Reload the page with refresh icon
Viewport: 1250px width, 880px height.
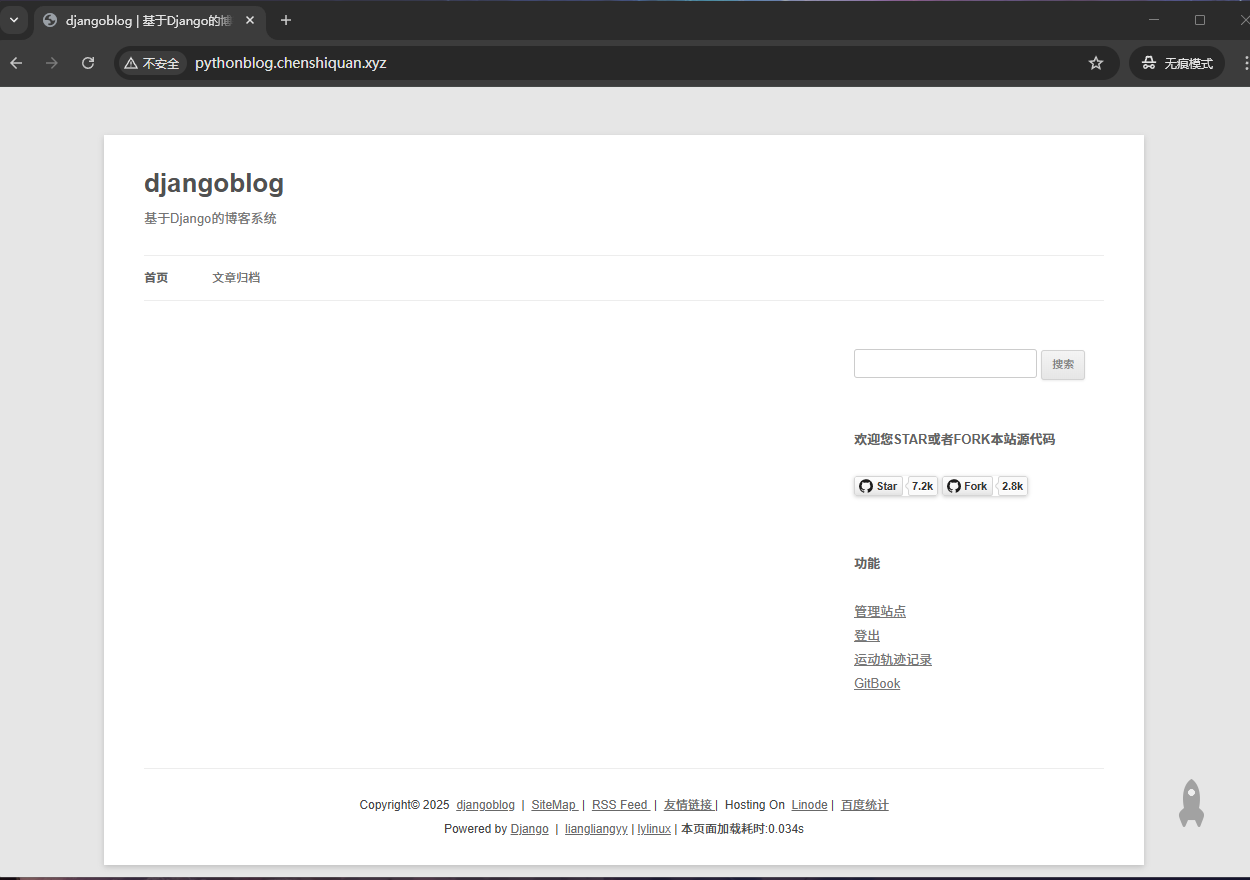88,63
